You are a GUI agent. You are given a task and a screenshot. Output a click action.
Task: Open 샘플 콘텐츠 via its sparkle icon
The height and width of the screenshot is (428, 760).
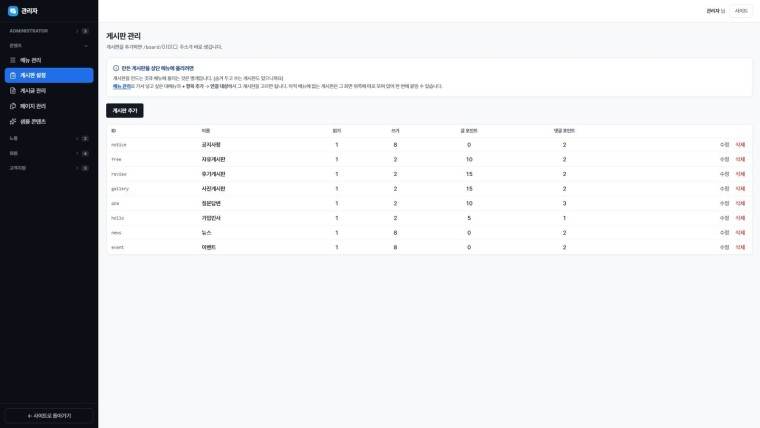13,122
